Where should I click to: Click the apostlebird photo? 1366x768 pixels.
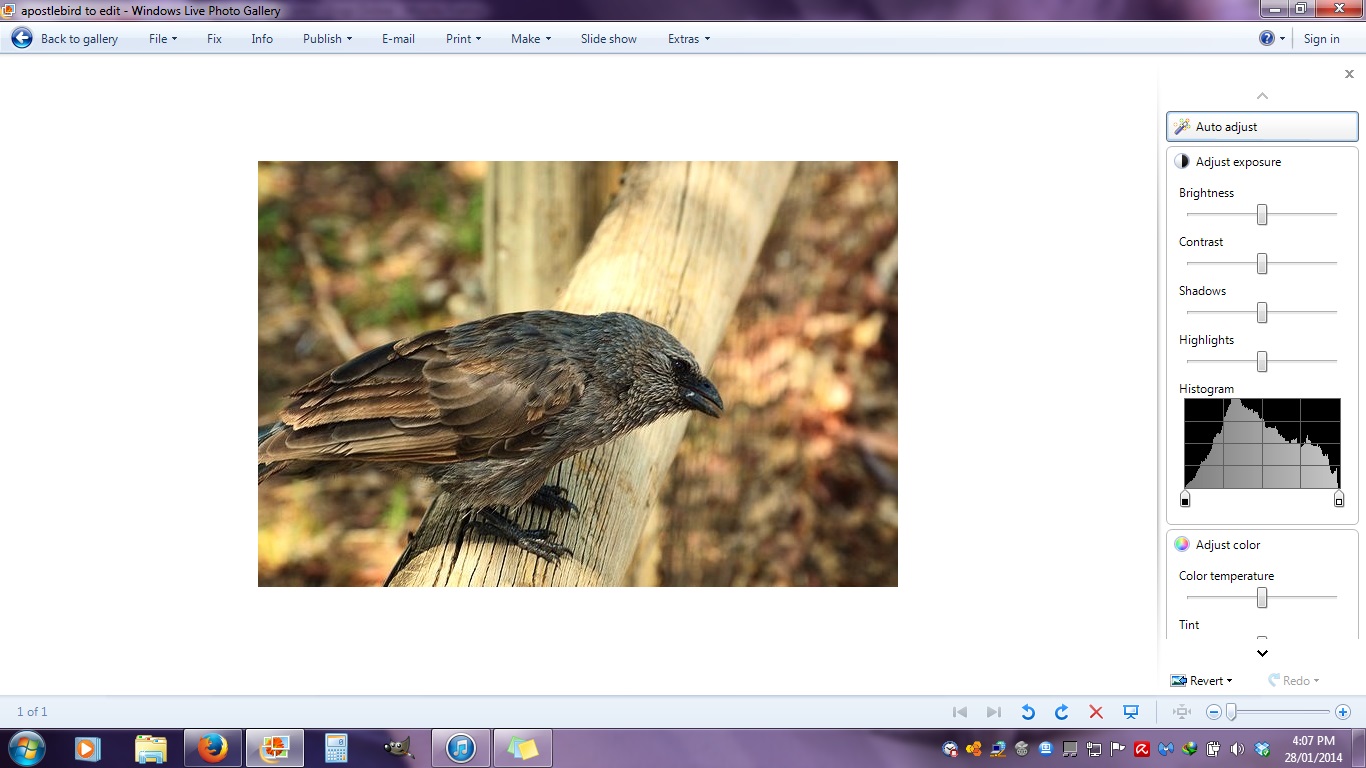click(578, 374)
